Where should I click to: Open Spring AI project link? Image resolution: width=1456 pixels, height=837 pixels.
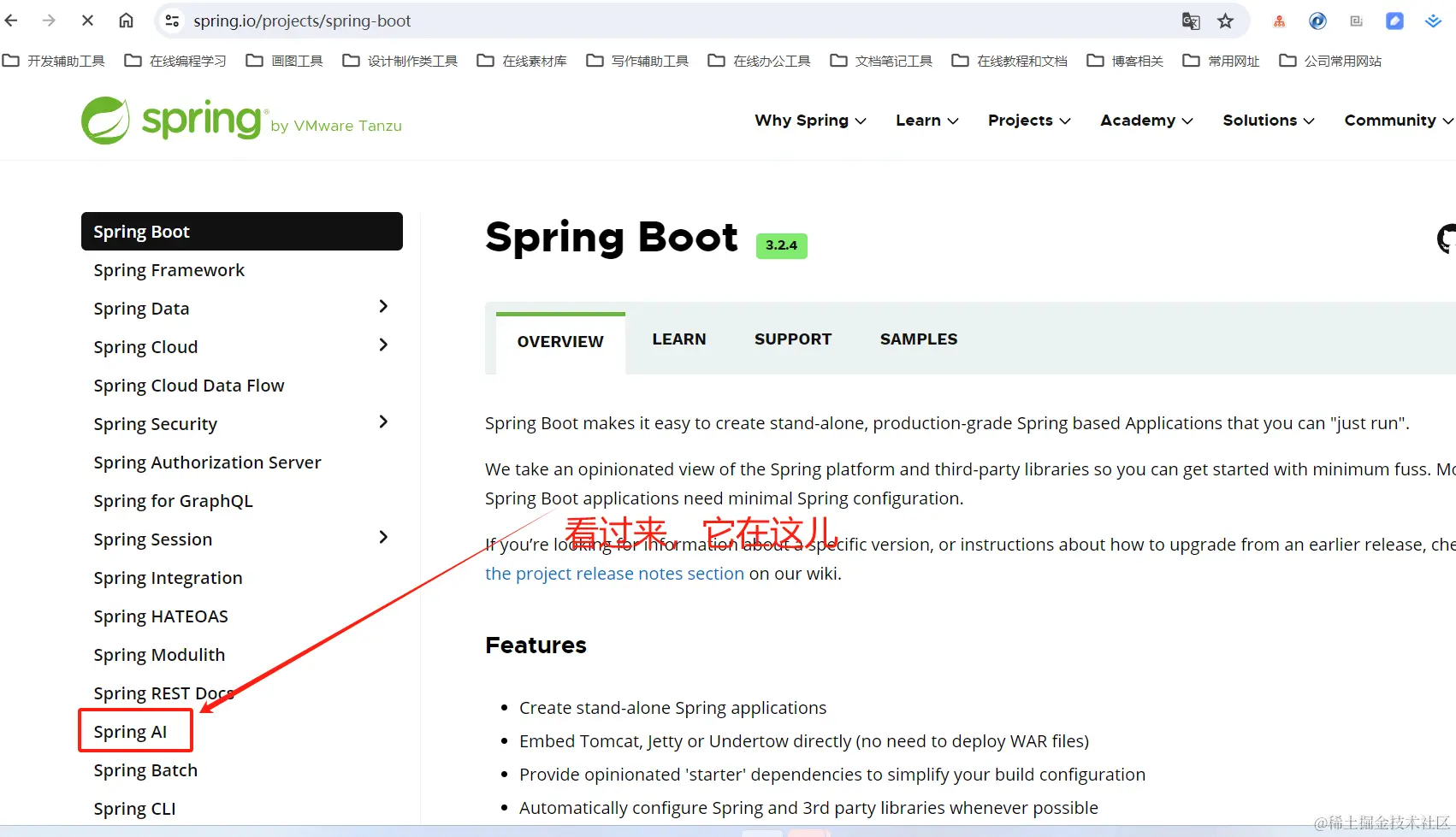131,732
